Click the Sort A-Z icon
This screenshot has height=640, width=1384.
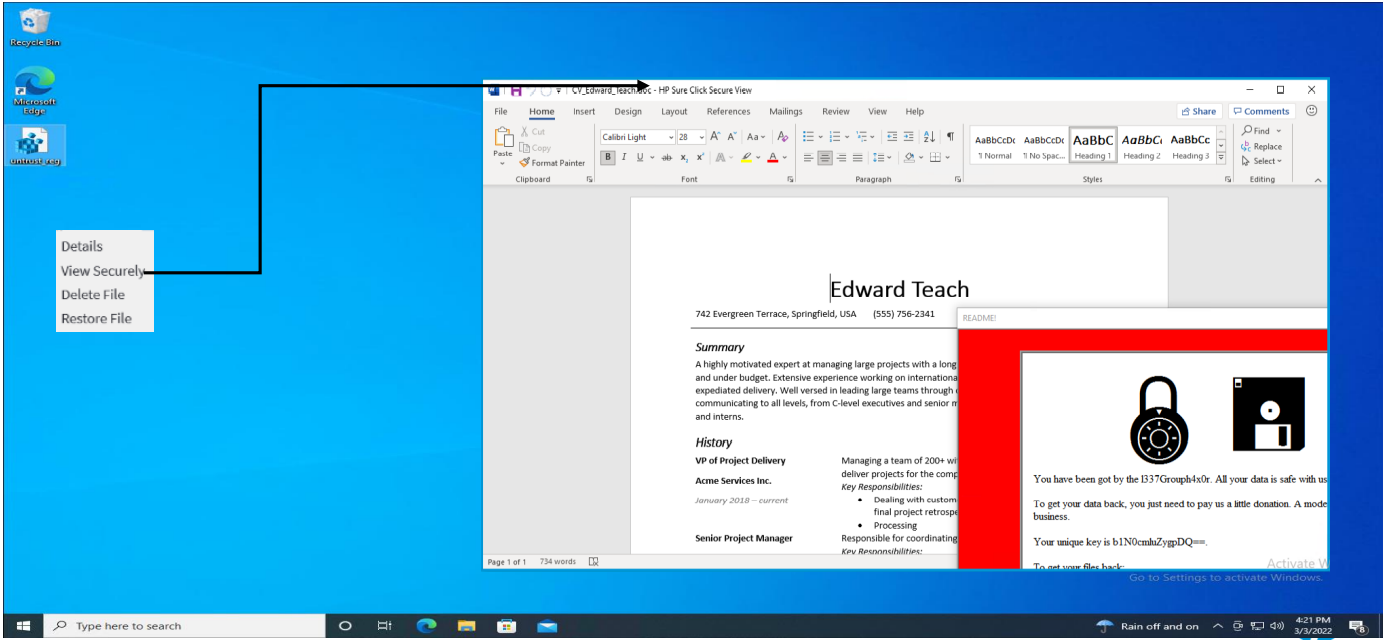929,137
